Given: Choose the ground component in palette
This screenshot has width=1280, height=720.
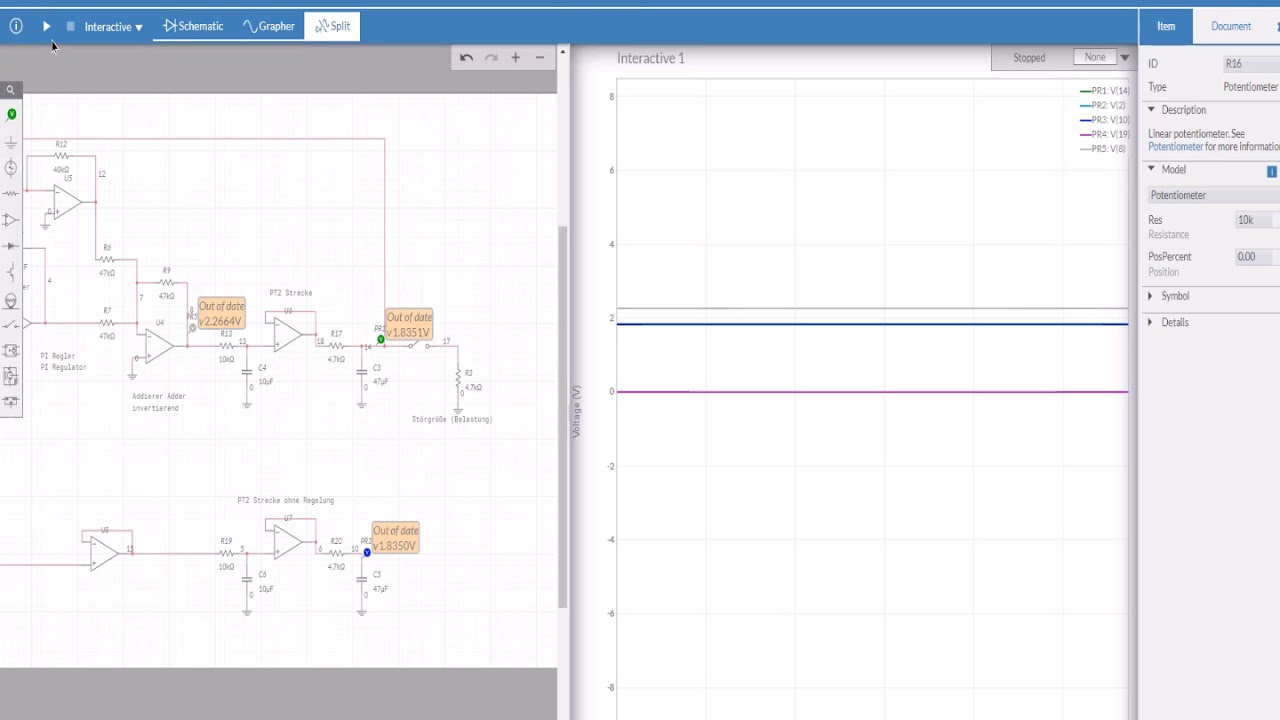Looking at the screenshot, I should point(11,142).
